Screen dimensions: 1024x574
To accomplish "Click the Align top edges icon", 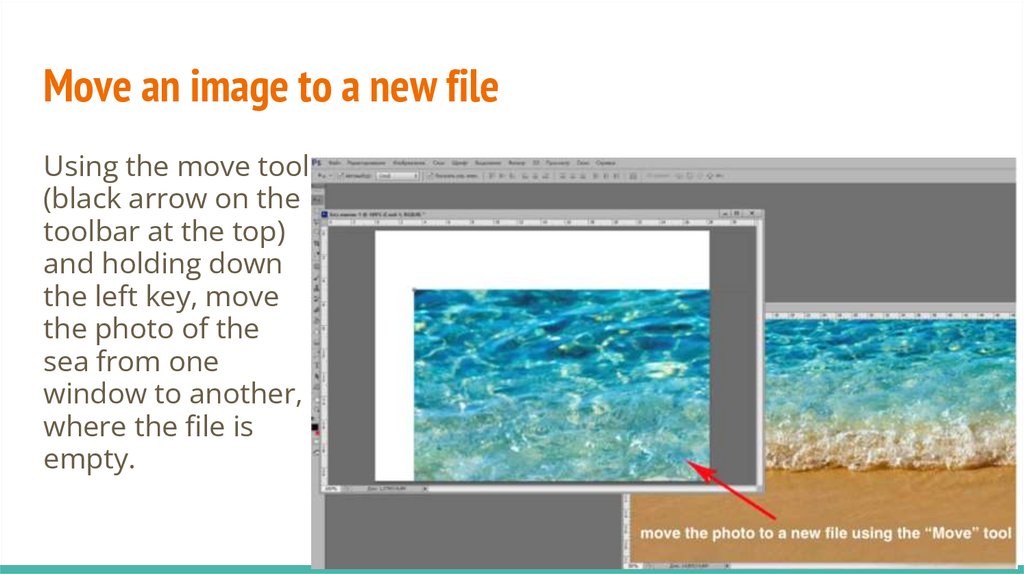I will pos(492,176).
